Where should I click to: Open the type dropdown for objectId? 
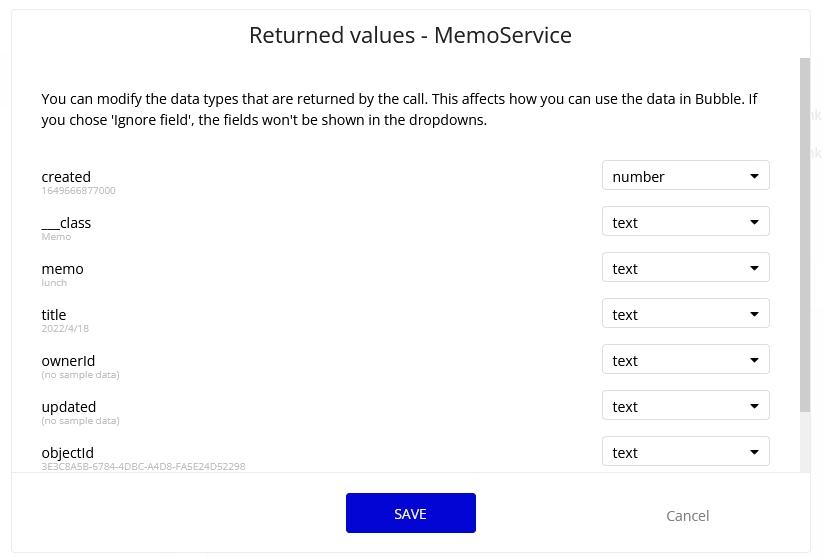coord(685,452)
